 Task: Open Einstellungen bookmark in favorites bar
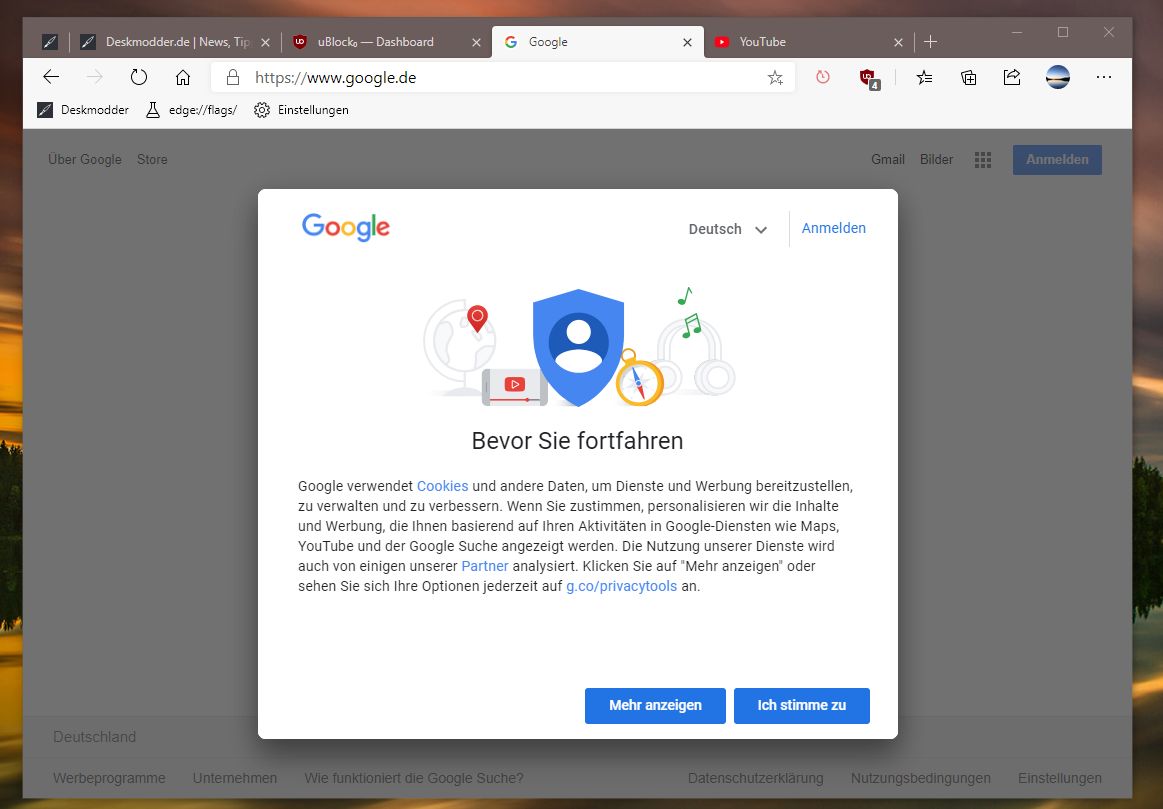tap(301, 110)
